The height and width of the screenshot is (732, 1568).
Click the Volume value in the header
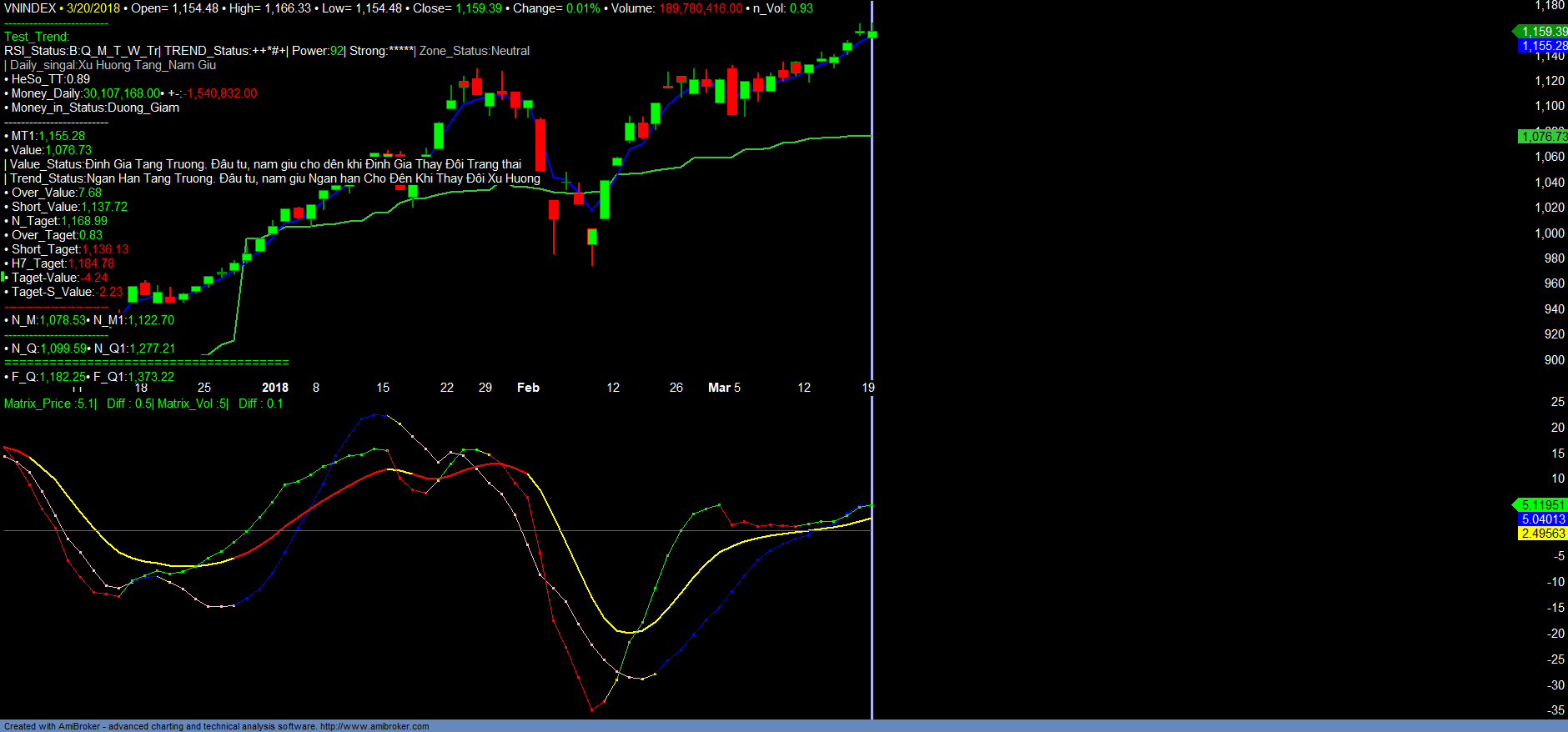point(701,8)
